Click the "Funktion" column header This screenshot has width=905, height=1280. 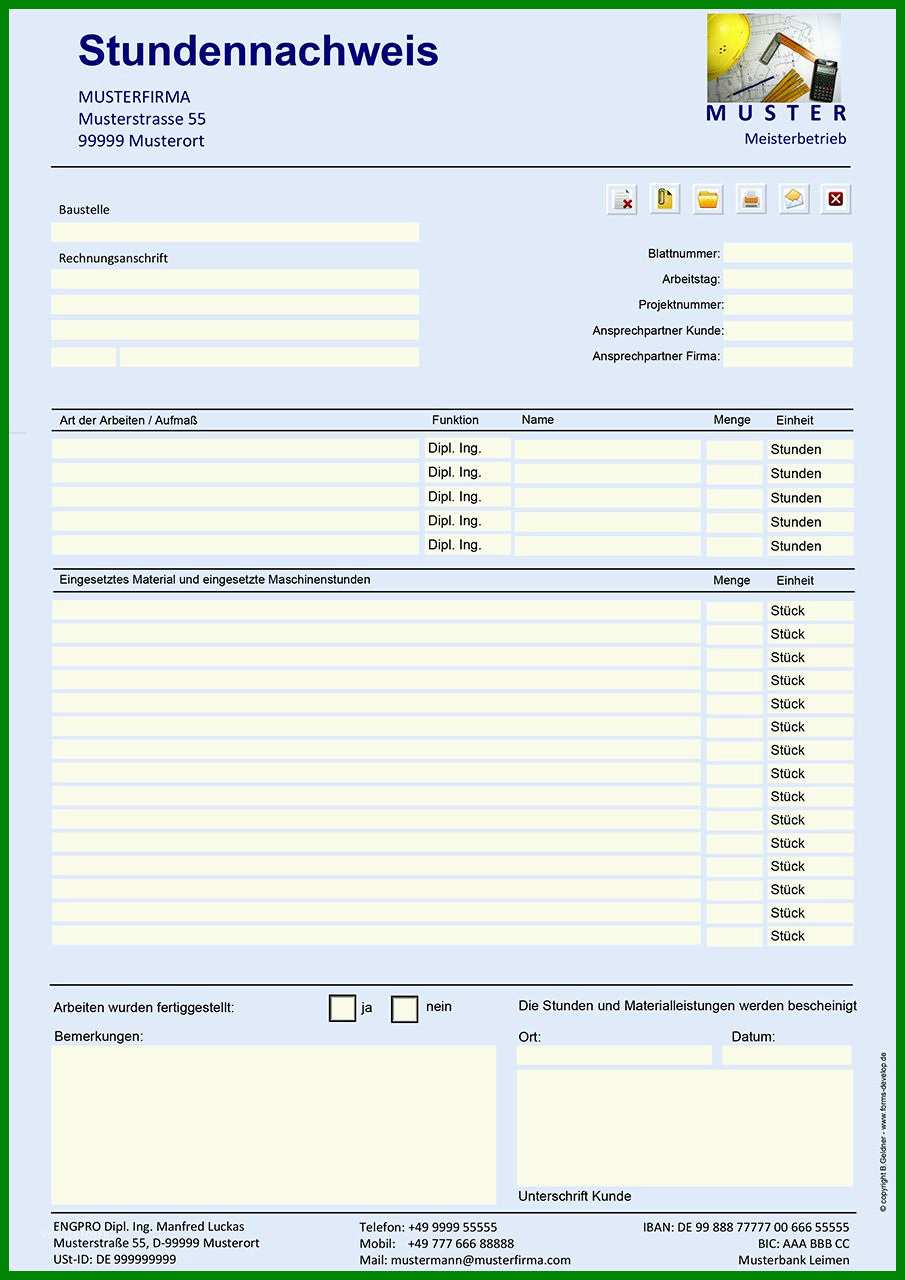point(455,420)
